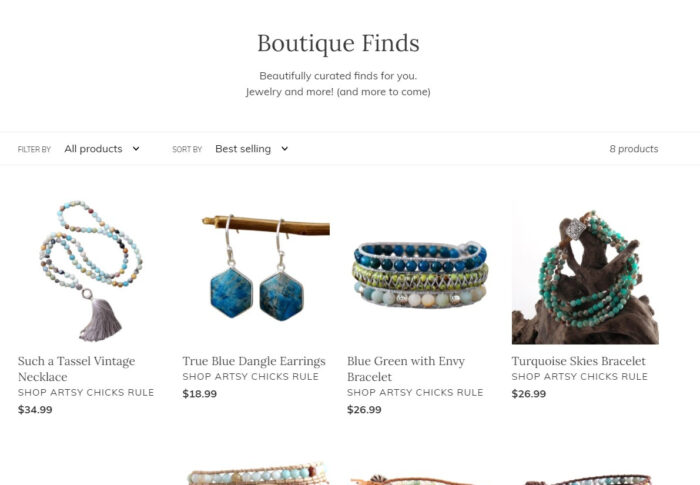This screenshot has width=700, height=485.
Task: Click the chevron beside Best selling
Action: (284, 149)
